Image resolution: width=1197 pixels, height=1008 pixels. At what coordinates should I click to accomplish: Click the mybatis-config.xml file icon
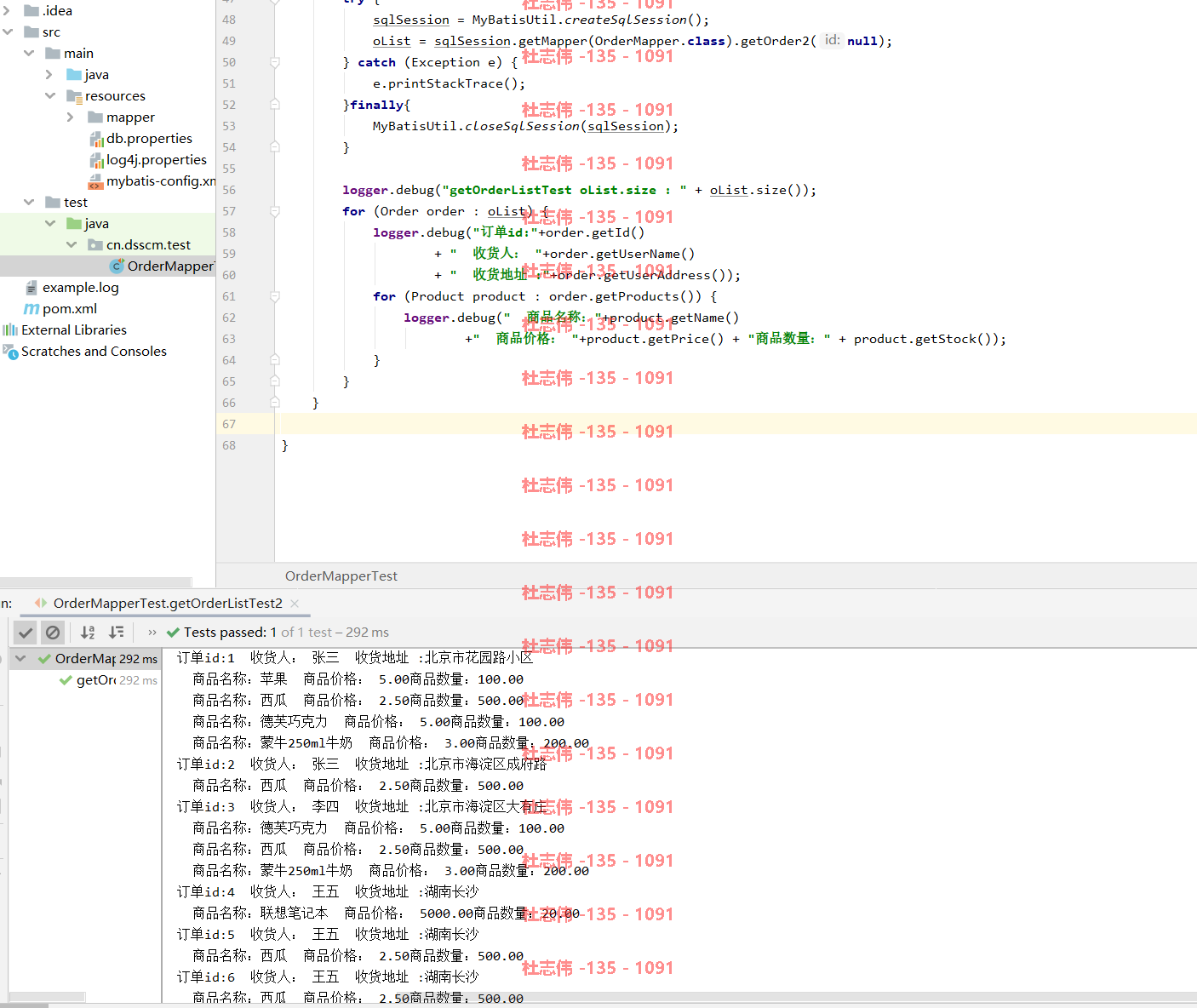95,182
